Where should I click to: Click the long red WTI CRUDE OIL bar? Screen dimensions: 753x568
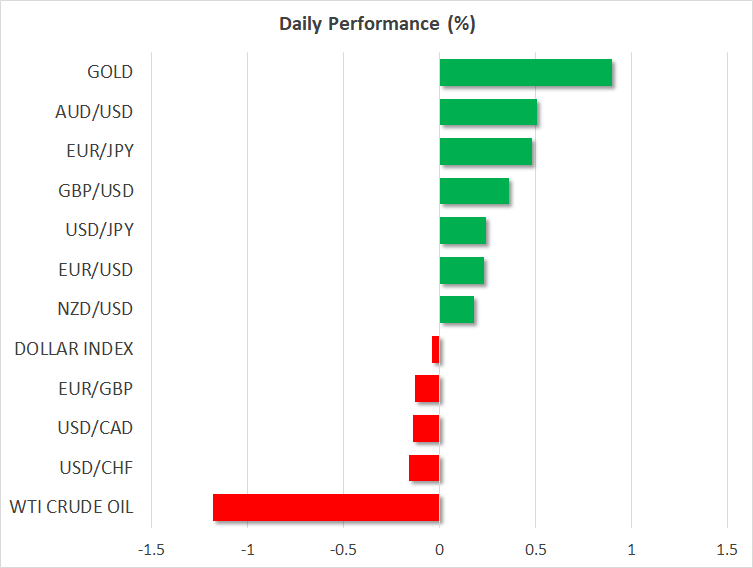(x=326, y=507)
